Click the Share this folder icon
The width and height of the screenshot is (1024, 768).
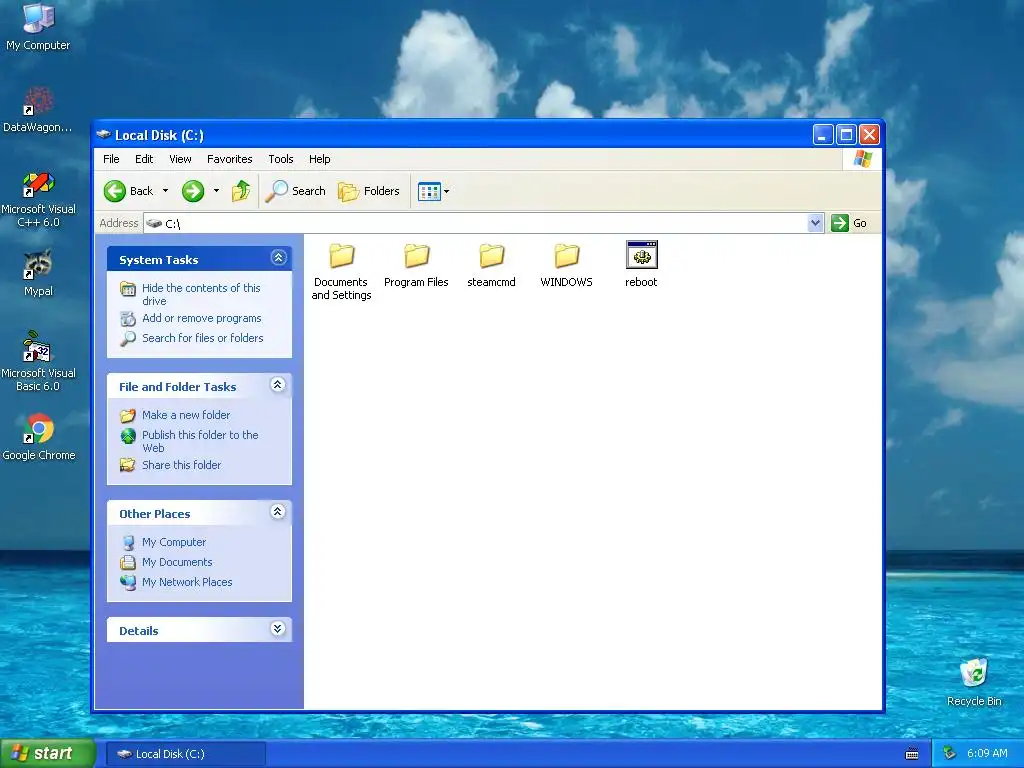point(128,465)
